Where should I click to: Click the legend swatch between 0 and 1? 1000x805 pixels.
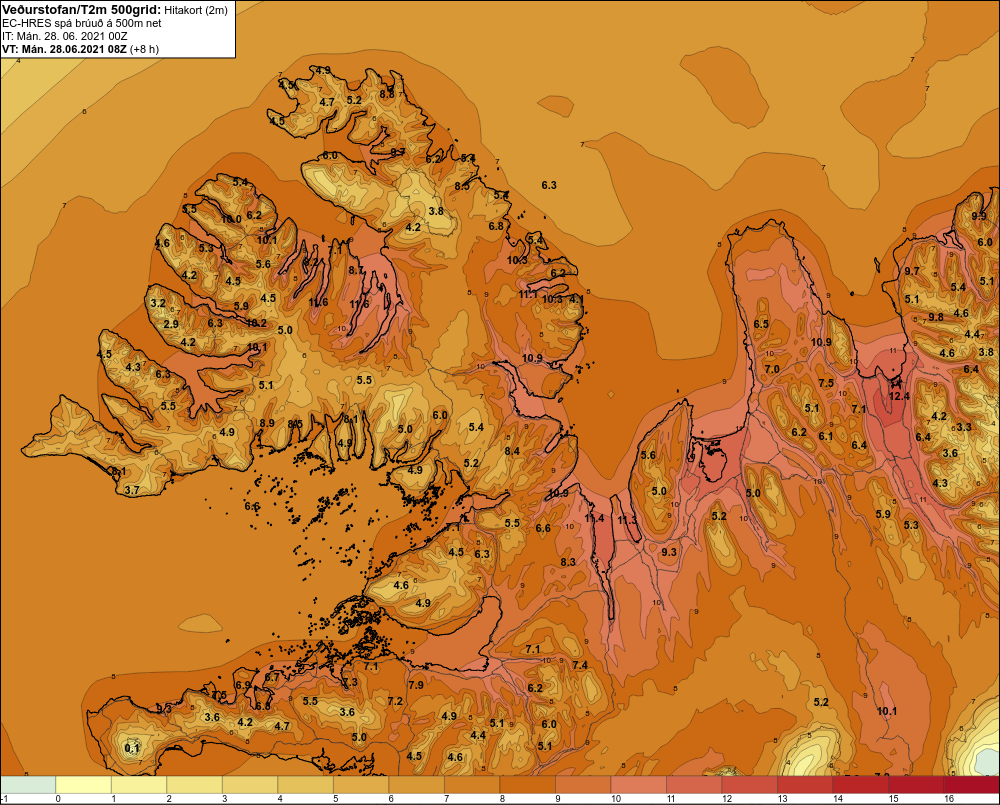pos(84,785)
